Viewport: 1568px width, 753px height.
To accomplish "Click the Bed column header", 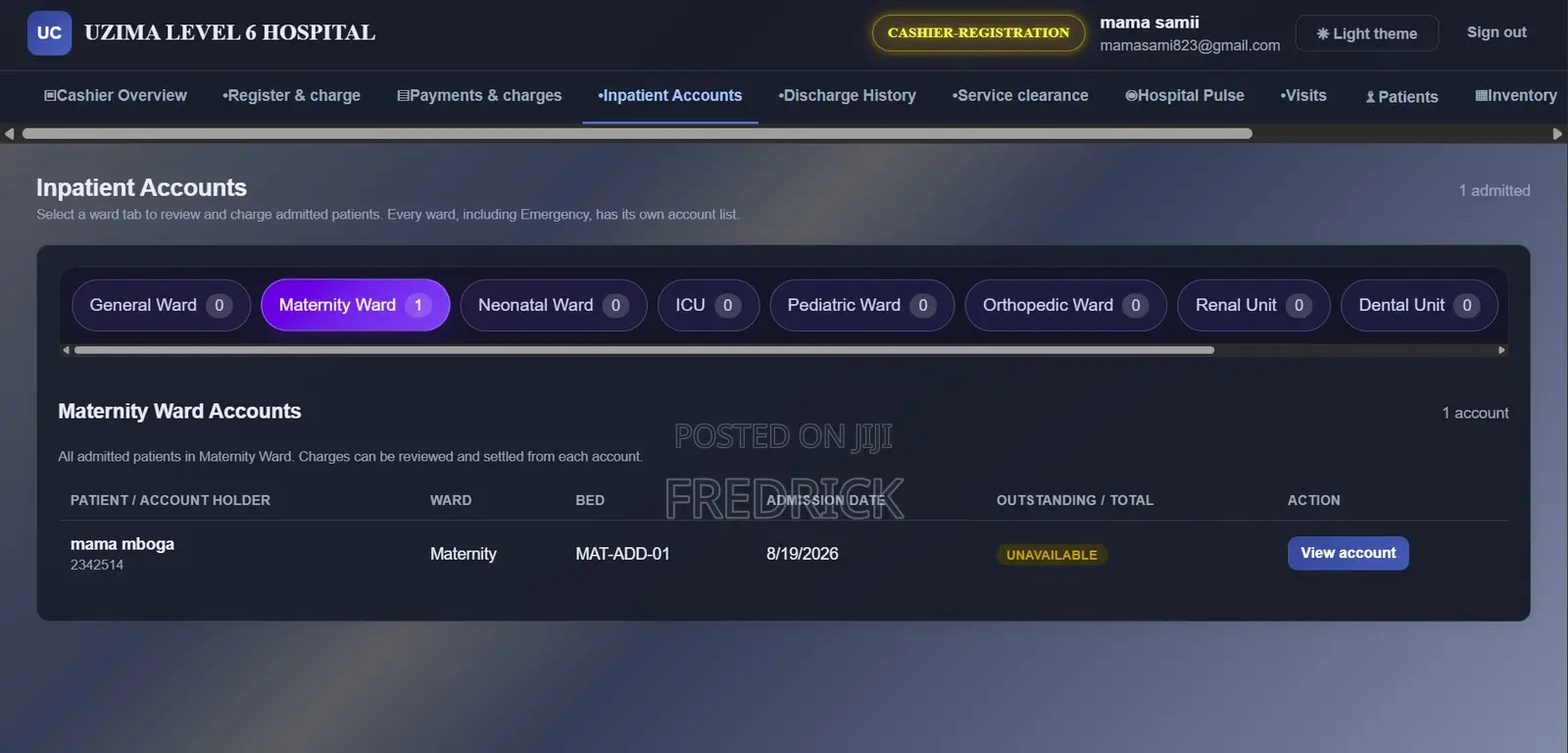I will [x=590, y=500].
